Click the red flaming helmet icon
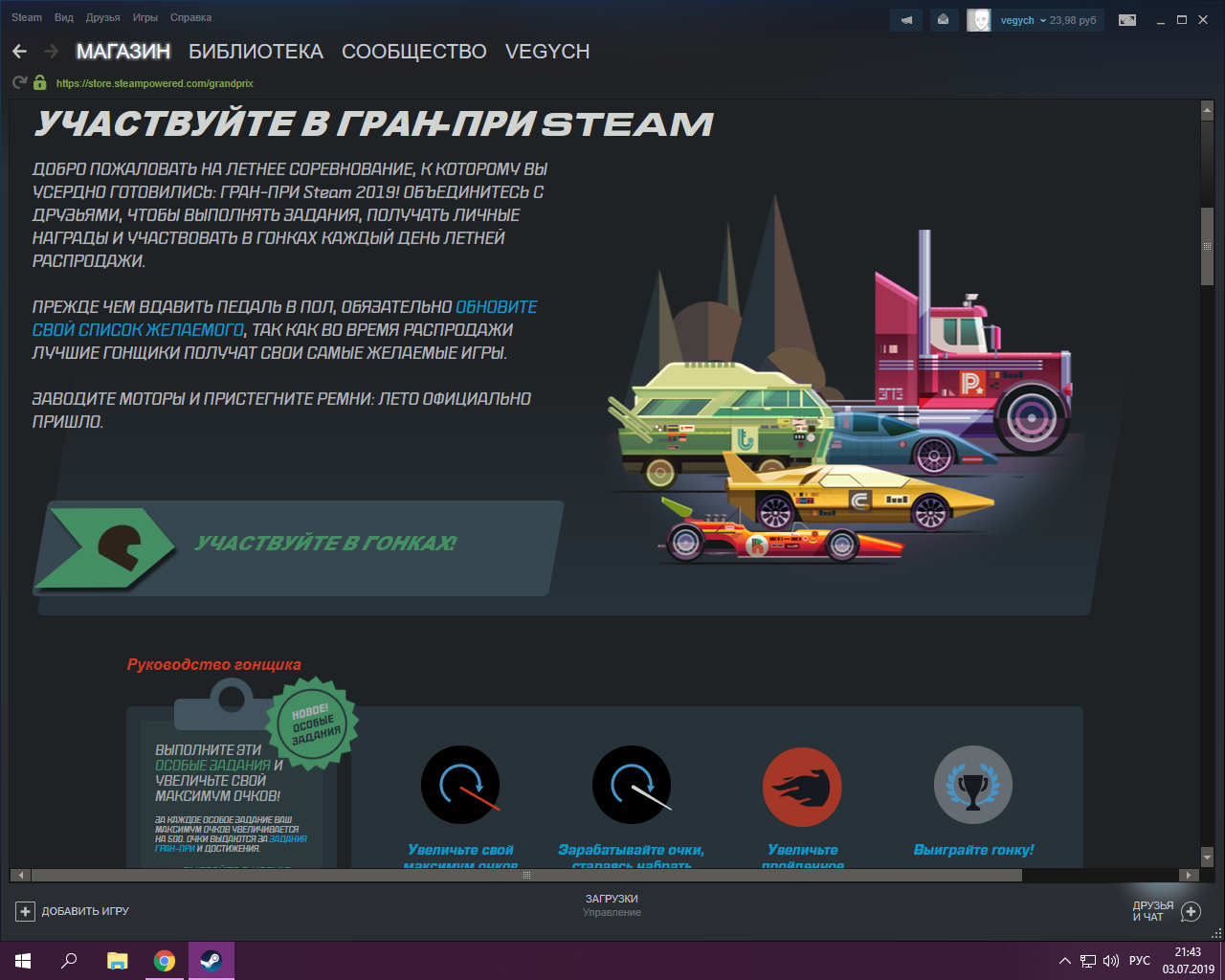 (802, 787)
